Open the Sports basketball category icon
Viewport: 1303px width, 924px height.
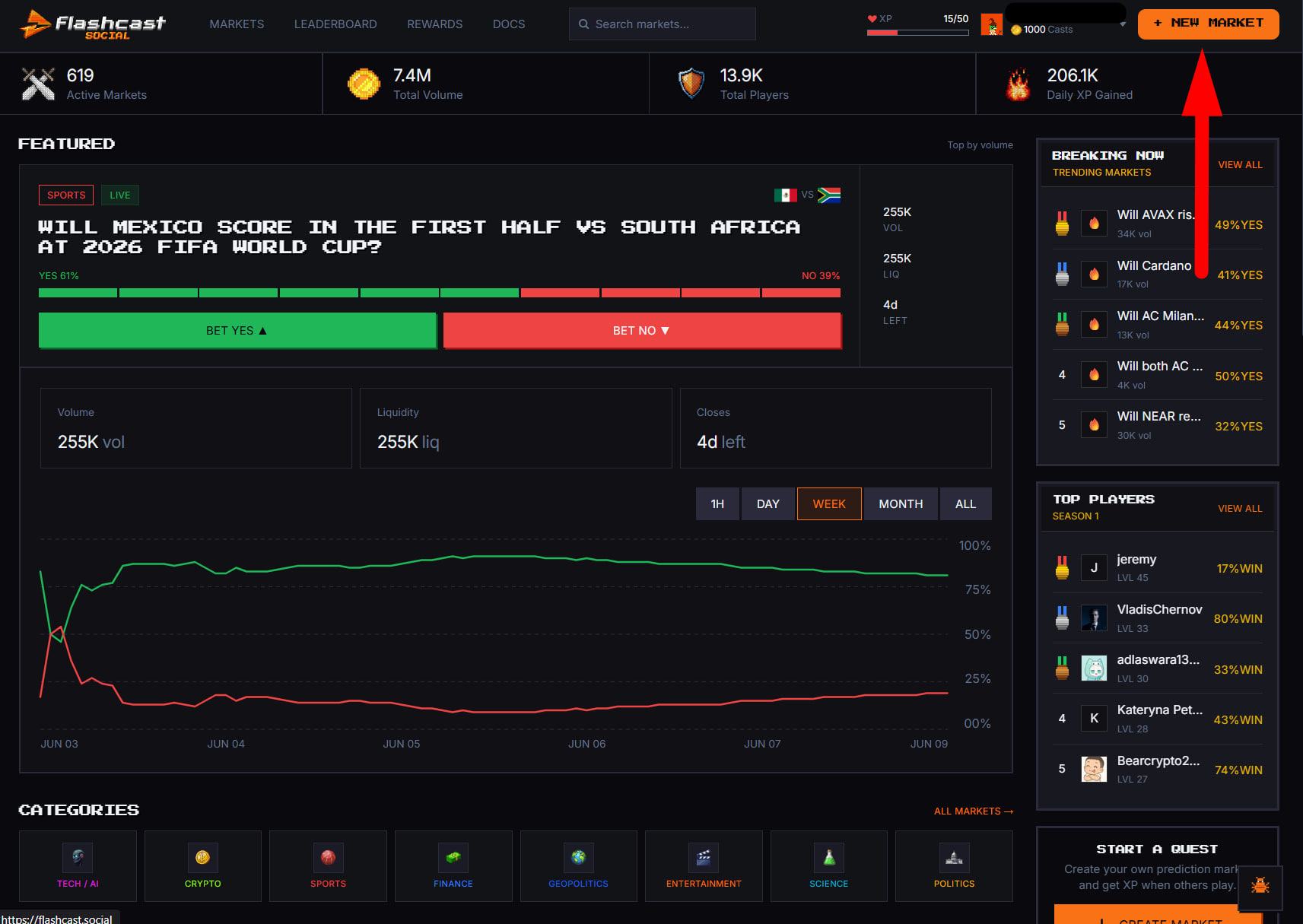[x=328, y=857]
